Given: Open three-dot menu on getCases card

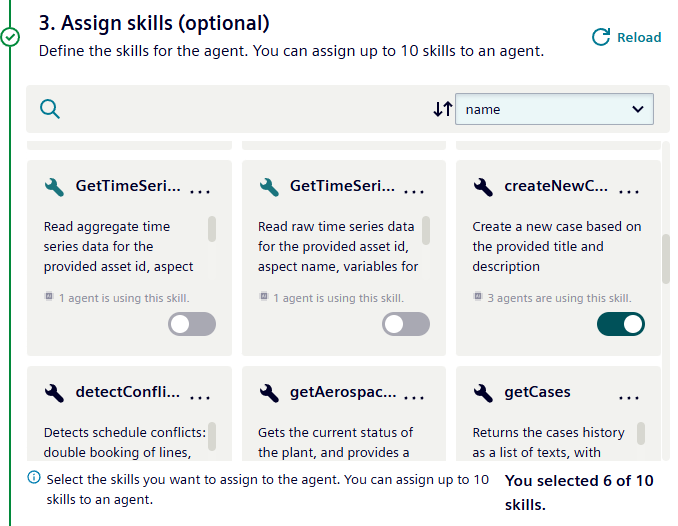Looking at the screenshot, I should click(x=628, y=397).
